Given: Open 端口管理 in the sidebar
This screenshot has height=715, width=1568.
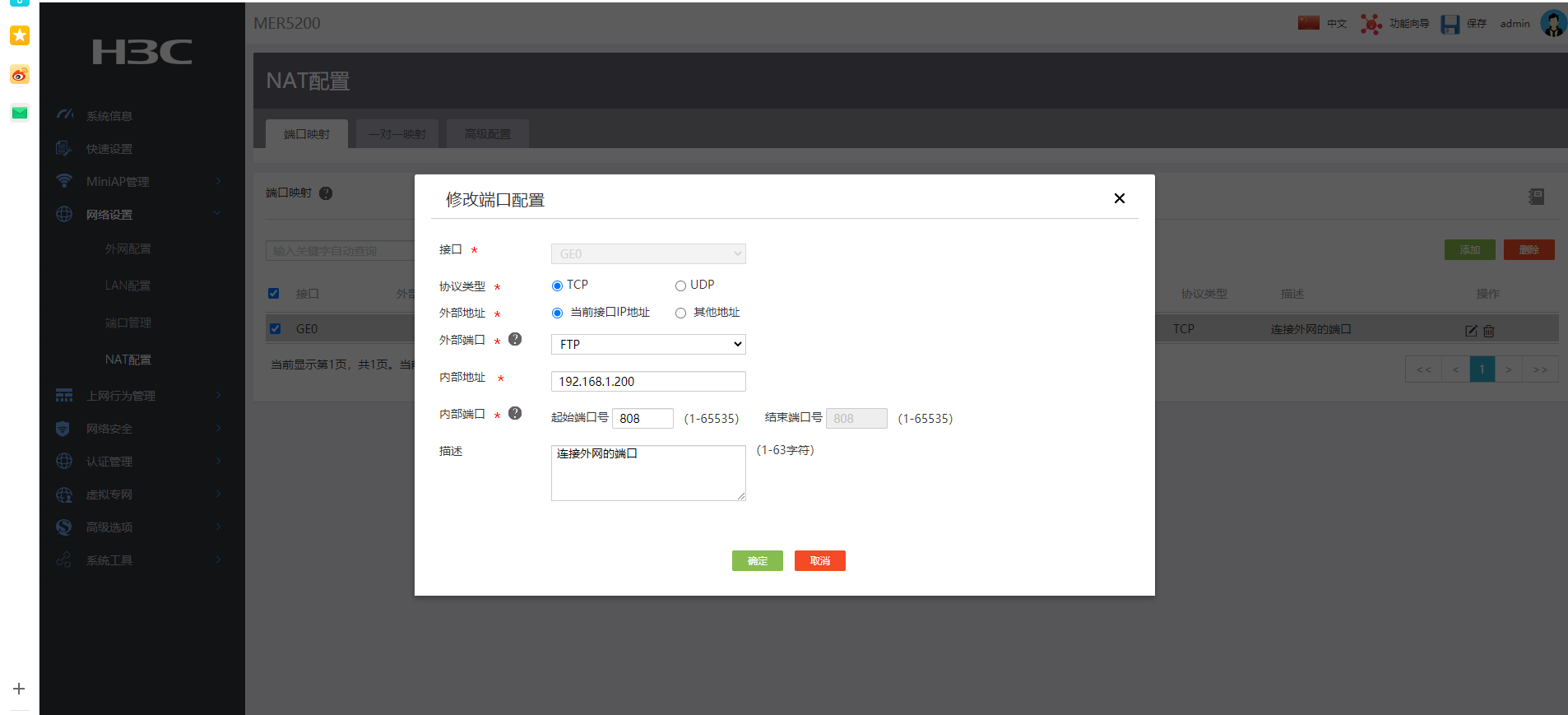Looking at the screenshot, I should coord(128,323).
